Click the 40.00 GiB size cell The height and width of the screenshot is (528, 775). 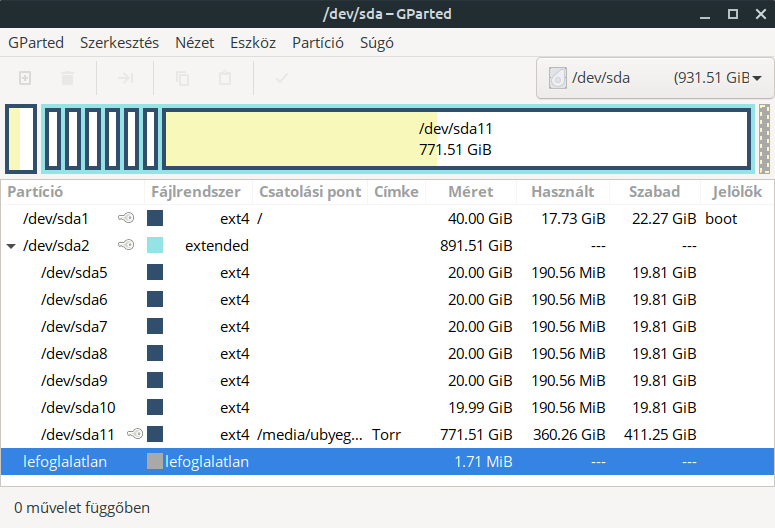[x=480, y=219]
